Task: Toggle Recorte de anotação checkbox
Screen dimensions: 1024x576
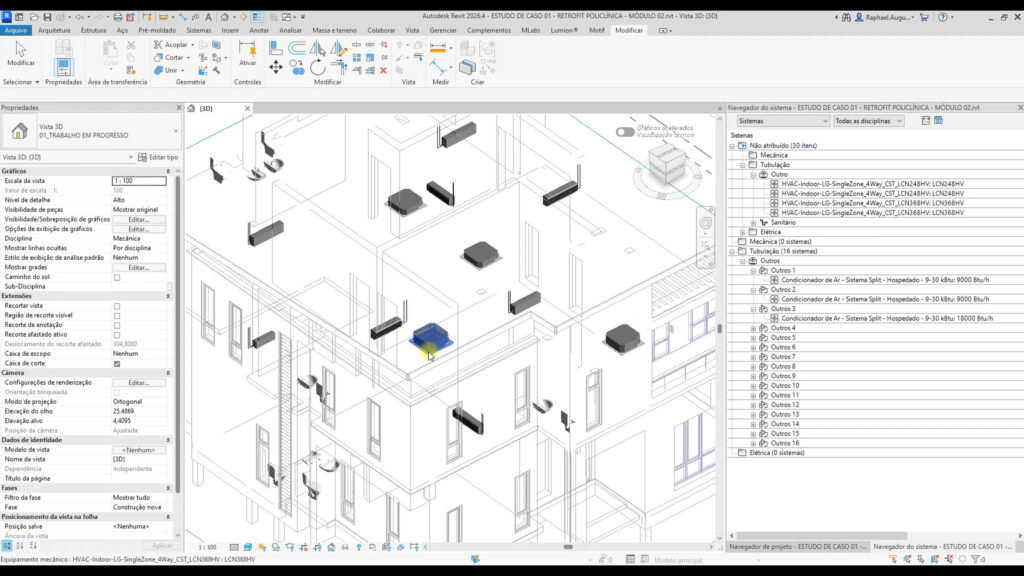Action: point(117,325)
